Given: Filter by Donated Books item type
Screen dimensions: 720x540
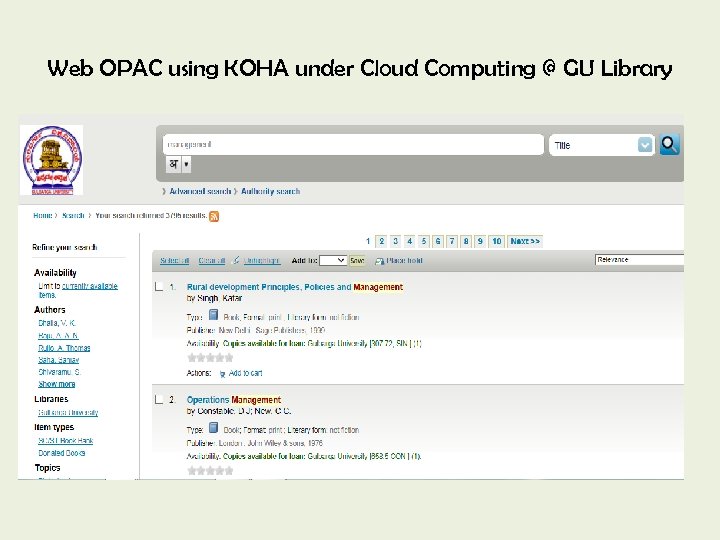Looking at the screenshot, I should coord(62,453).
